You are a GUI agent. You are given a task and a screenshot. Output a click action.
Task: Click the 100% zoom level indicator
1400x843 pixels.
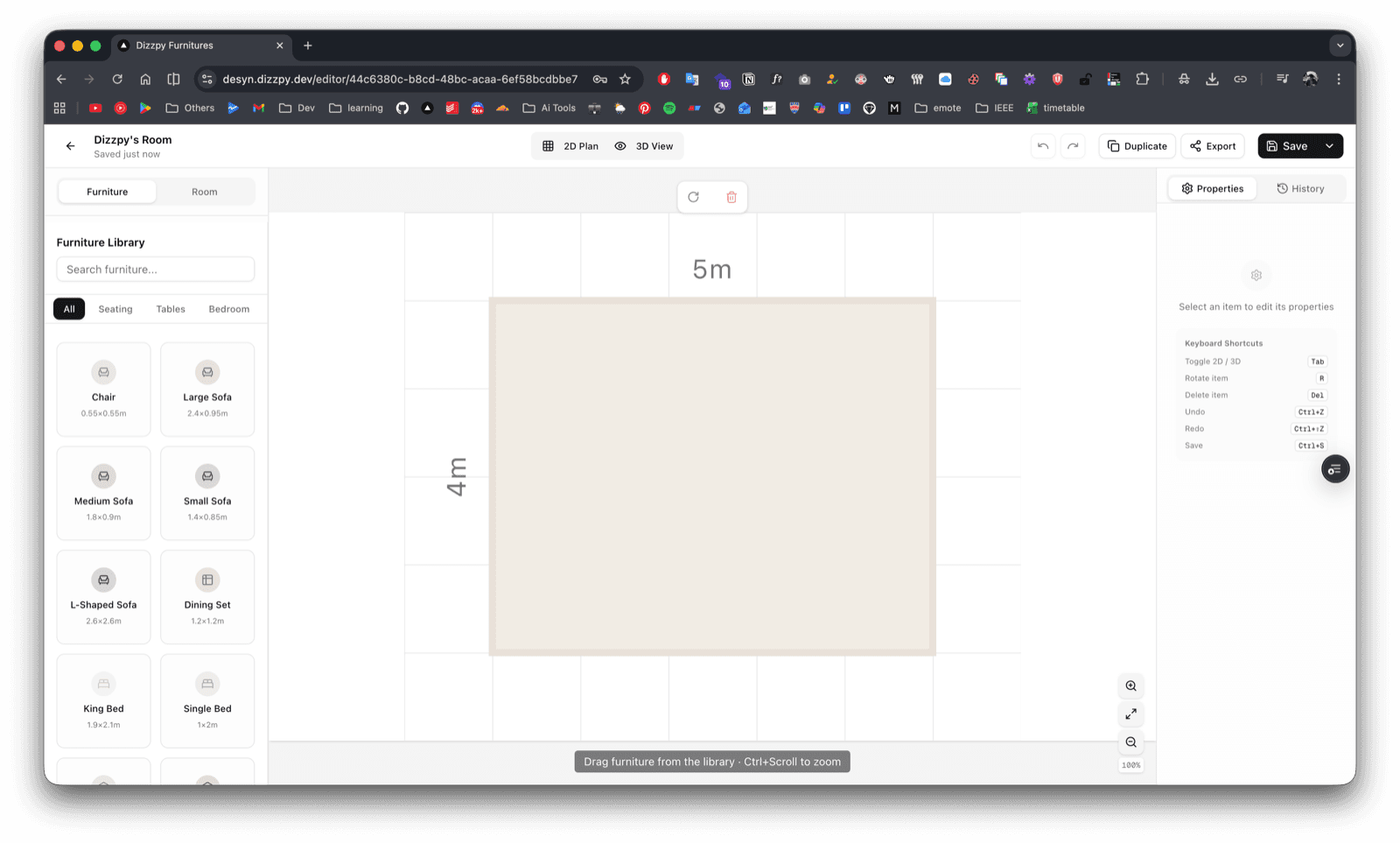point(1131,765)
